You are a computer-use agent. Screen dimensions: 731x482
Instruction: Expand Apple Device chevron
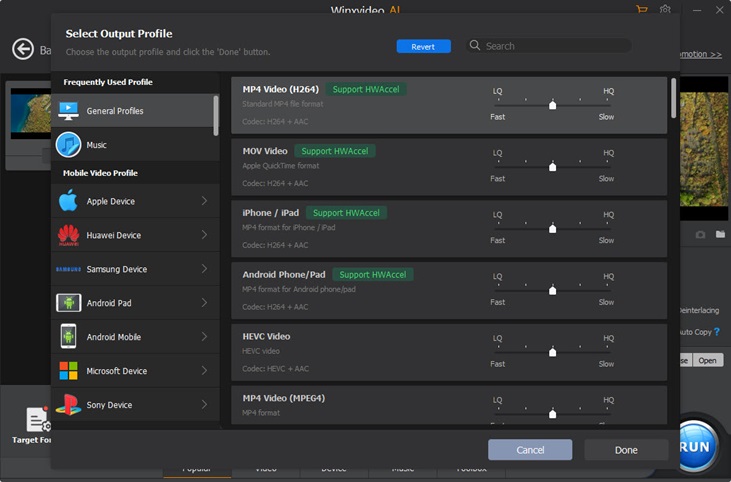click(x=204, y=201)
